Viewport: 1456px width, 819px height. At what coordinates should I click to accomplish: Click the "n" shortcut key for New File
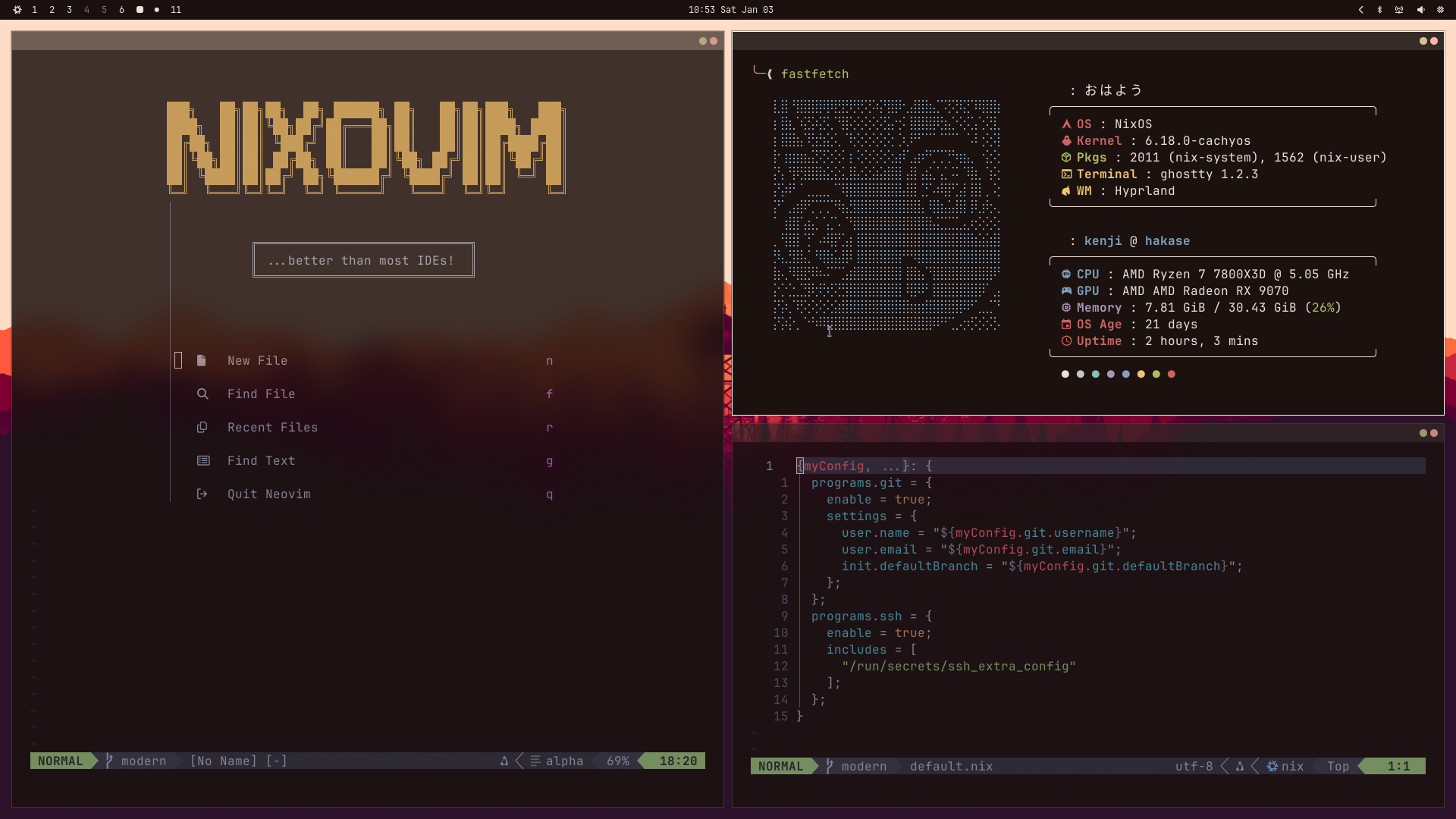pyautogui.click(x=550, y=361)
